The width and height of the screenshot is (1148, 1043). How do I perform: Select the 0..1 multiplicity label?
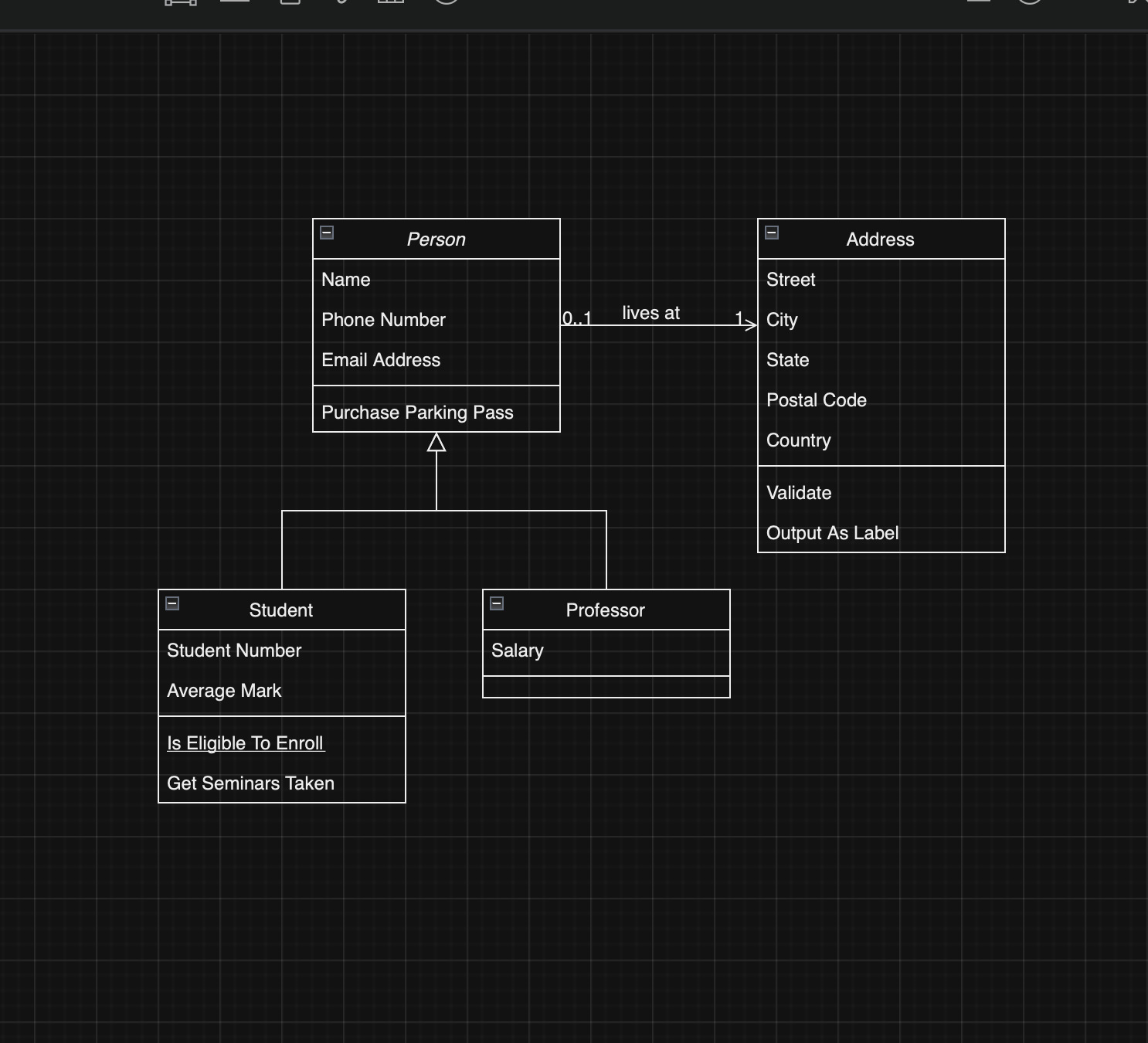[x=577, y=318]
